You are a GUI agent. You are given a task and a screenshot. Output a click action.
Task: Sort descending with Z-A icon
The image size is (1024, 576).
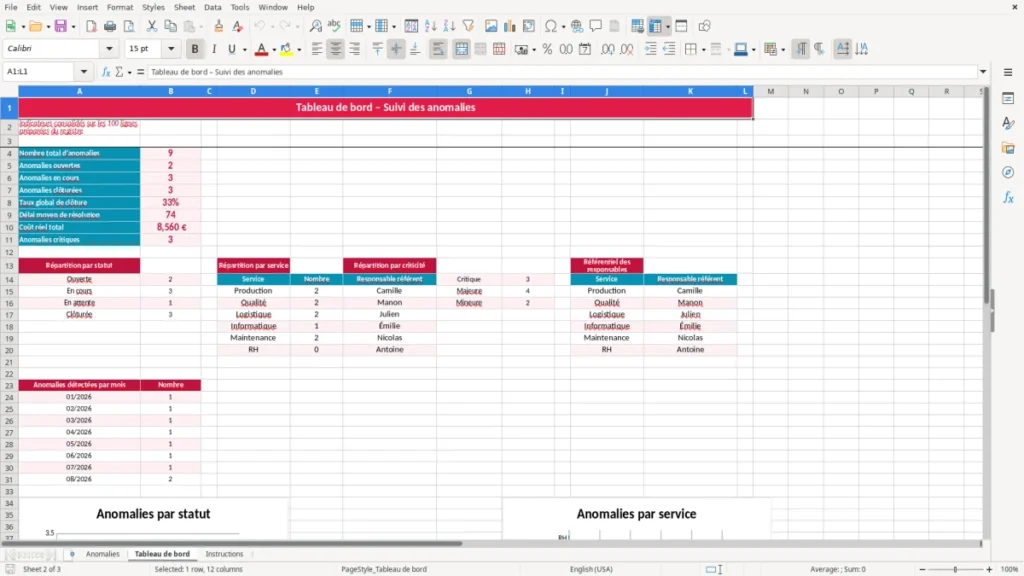point(449,26)
